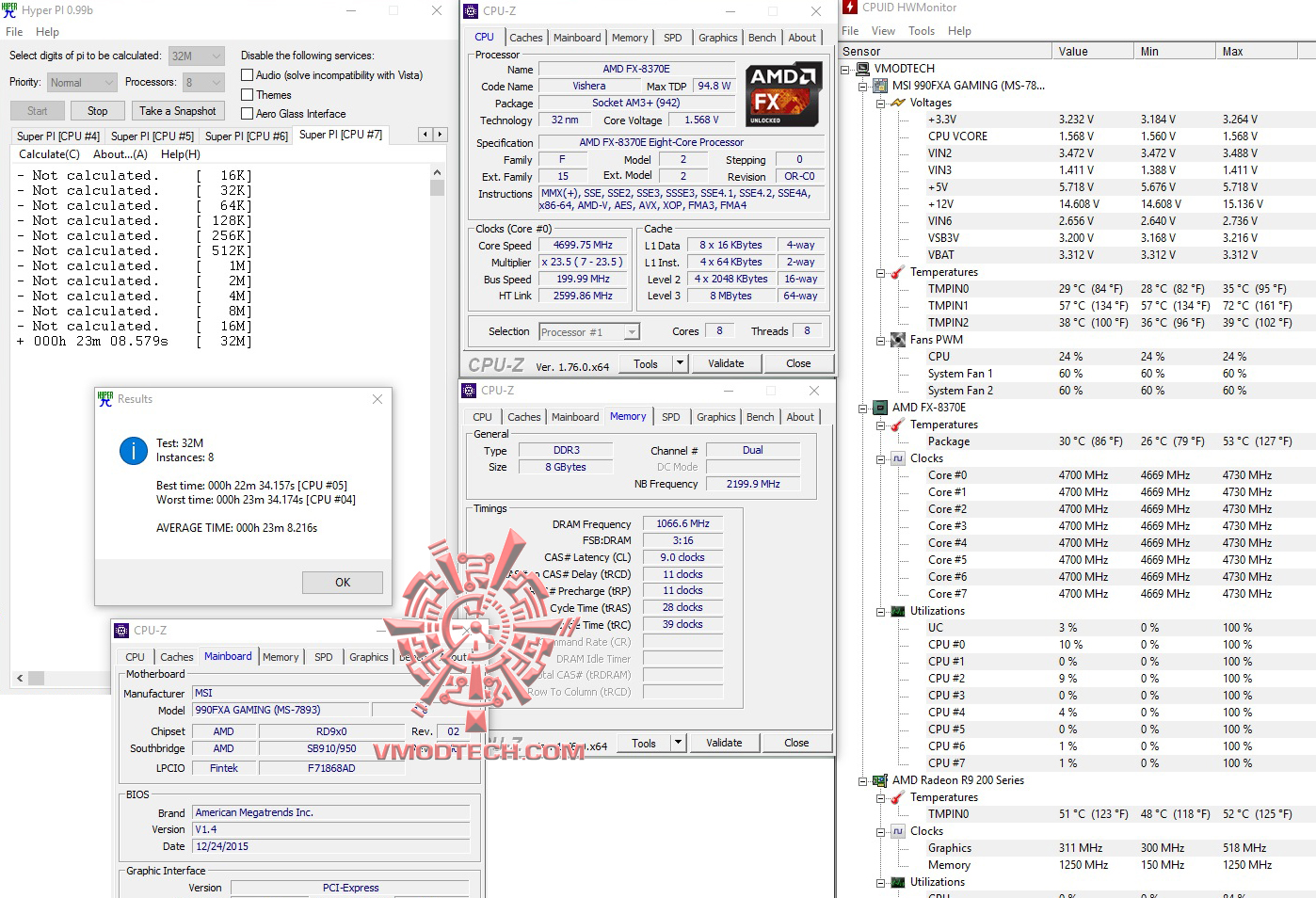Image resolution: width=1316 pixels, height=898 pixels.
Task: Click the Hyper PI title bar icon
Action: [9, 10]
